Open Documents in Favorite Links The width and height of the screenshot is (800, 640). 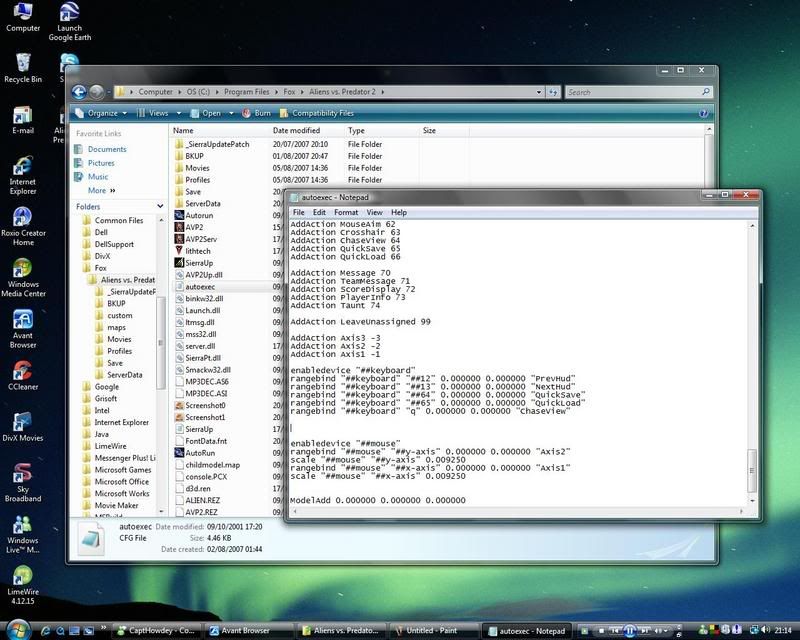tap(107, 149)
